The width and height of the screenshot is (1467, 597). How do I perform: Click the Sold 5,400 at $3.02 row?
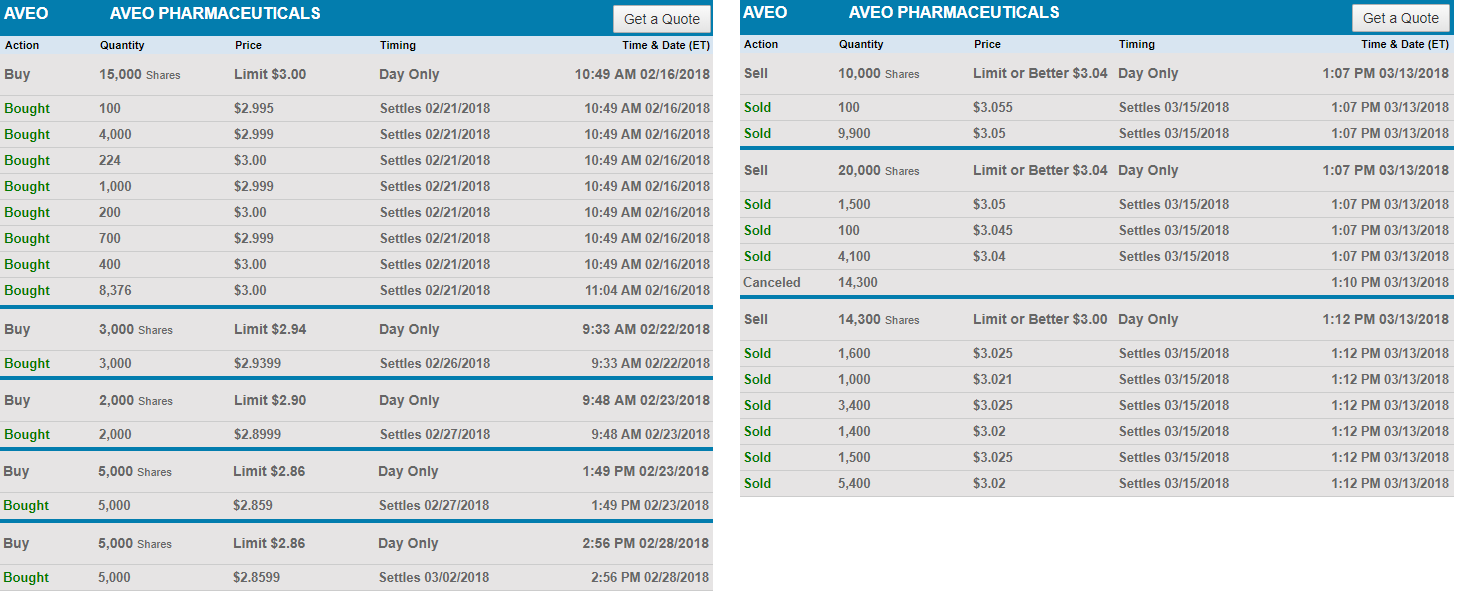tap(1096, 484)
